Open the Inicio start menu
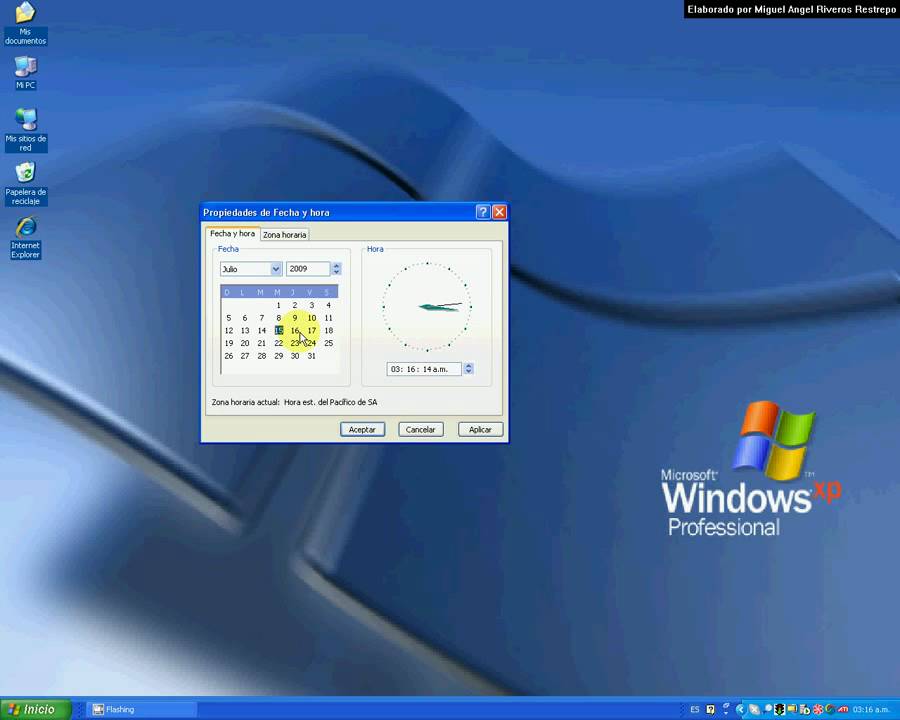The image size is (900, 720). point(36,710)
